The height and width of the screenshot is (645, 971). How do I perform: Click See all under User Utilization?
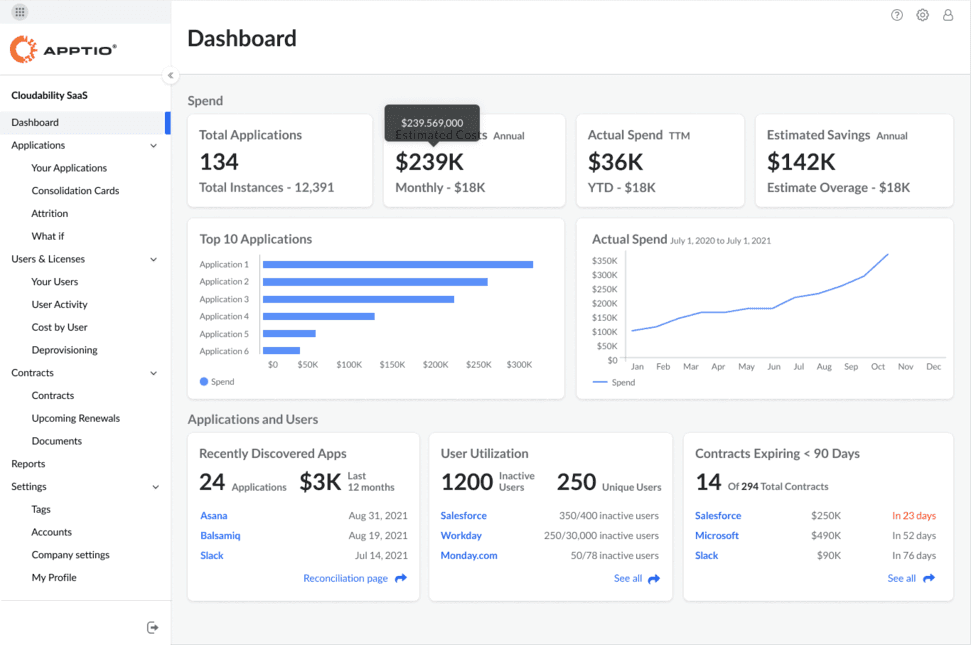tap(628, 578)
